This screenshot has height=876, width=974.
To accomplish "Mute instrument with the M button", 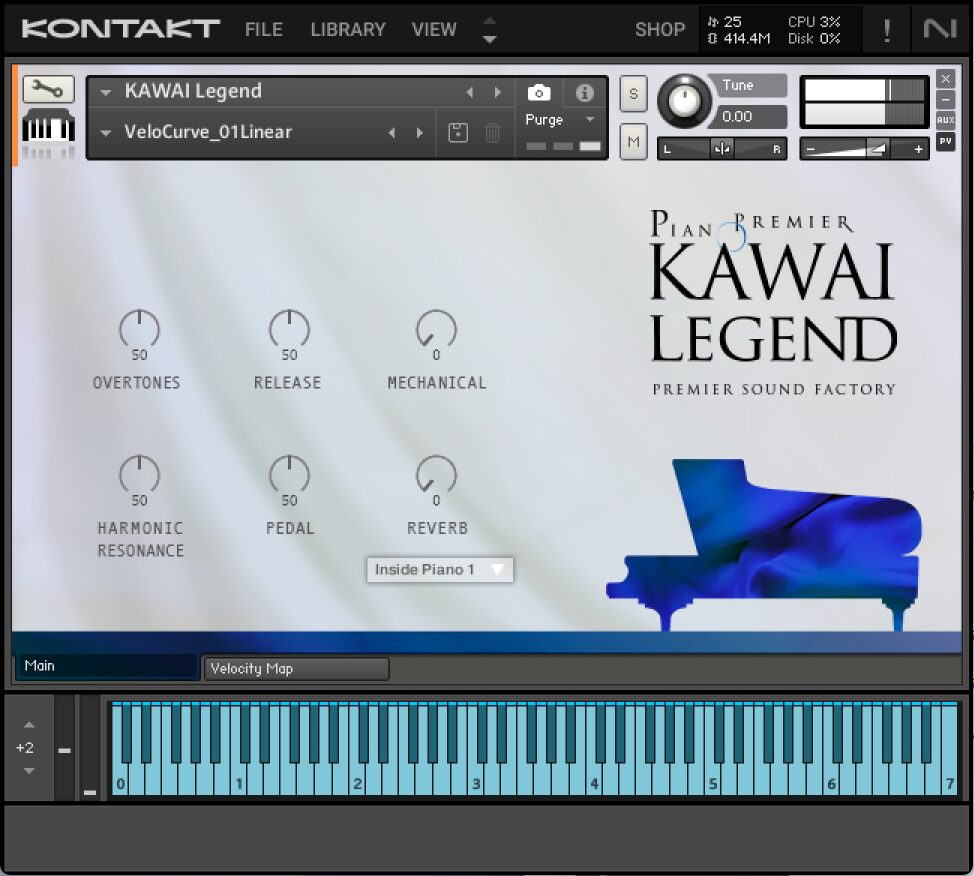I will [634, 142].
